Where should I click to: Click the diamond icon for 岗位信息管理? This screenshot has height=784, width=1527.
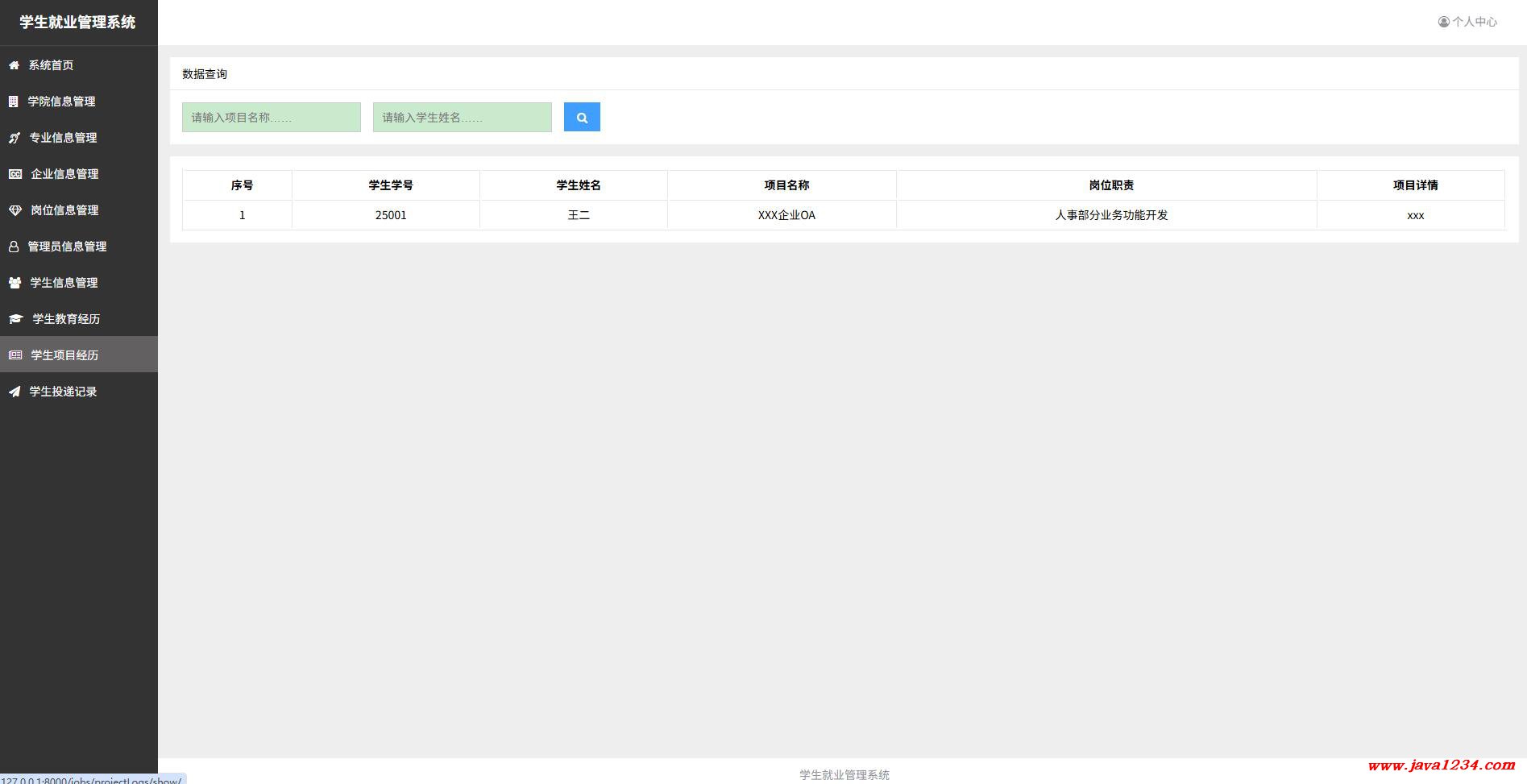(15, 210)
